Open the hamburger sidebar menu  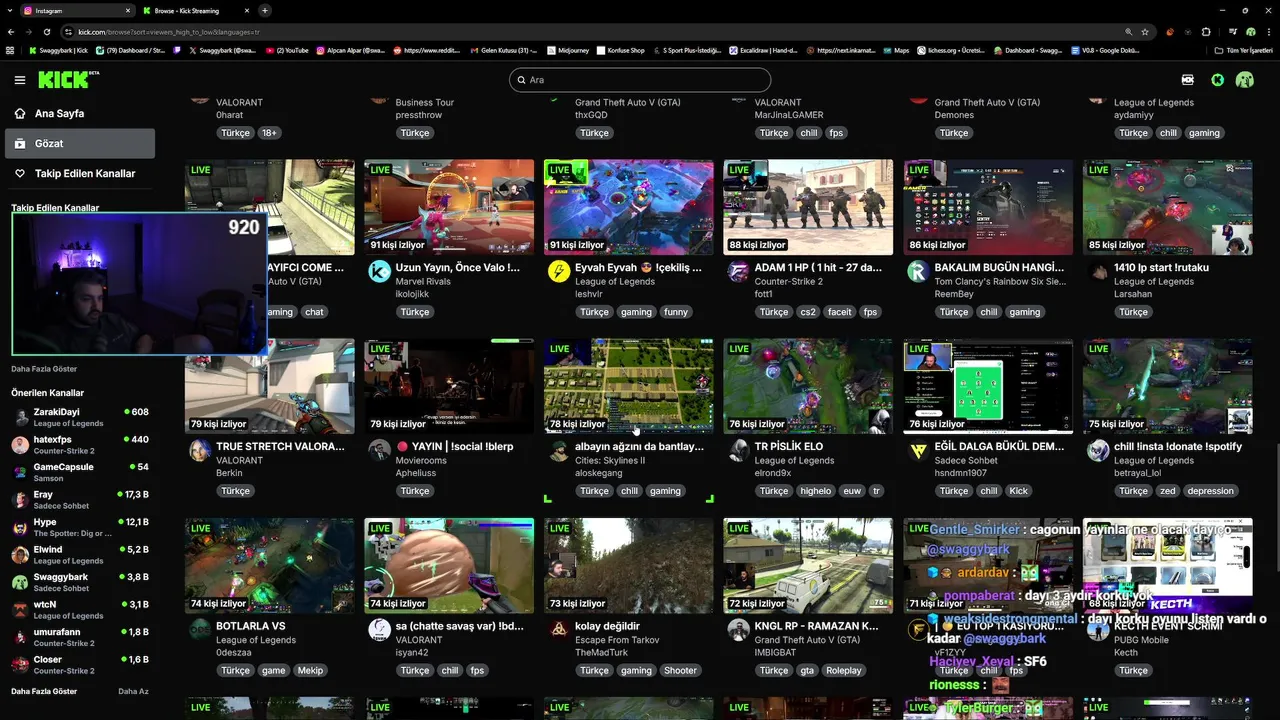tap(20, 80)
